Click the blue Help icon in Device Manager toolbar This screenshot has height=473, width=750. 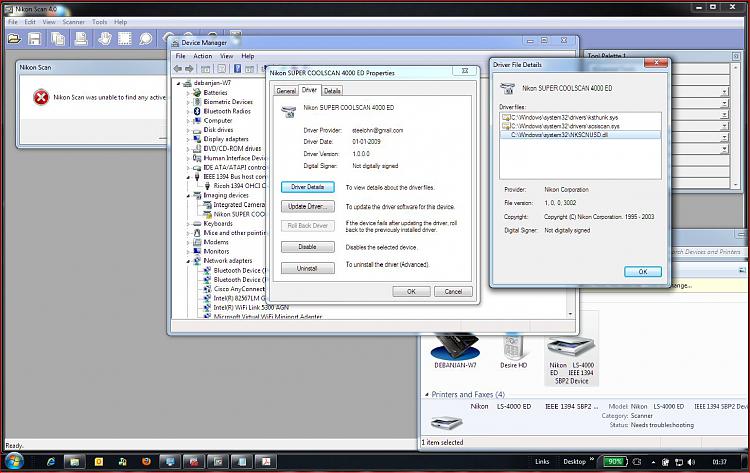[237, 69]
